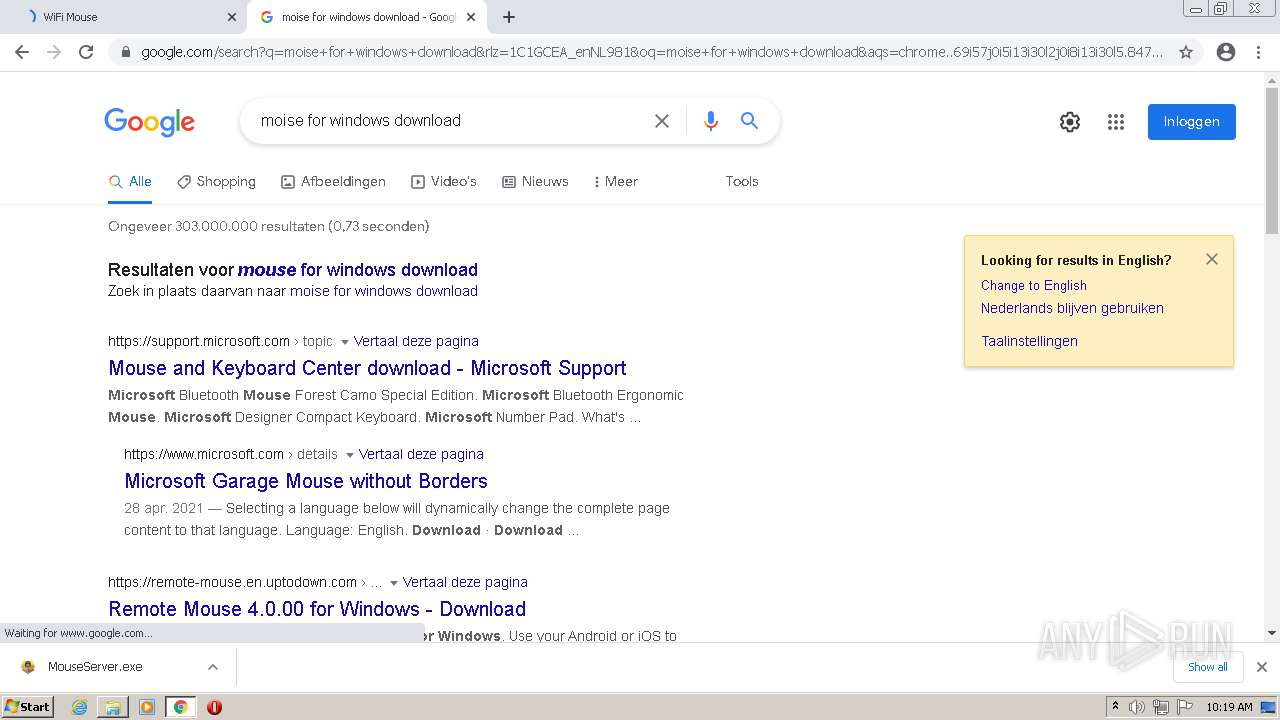
Task: Open Windows Explorer folder from taskbar
Action: [113, 707]
